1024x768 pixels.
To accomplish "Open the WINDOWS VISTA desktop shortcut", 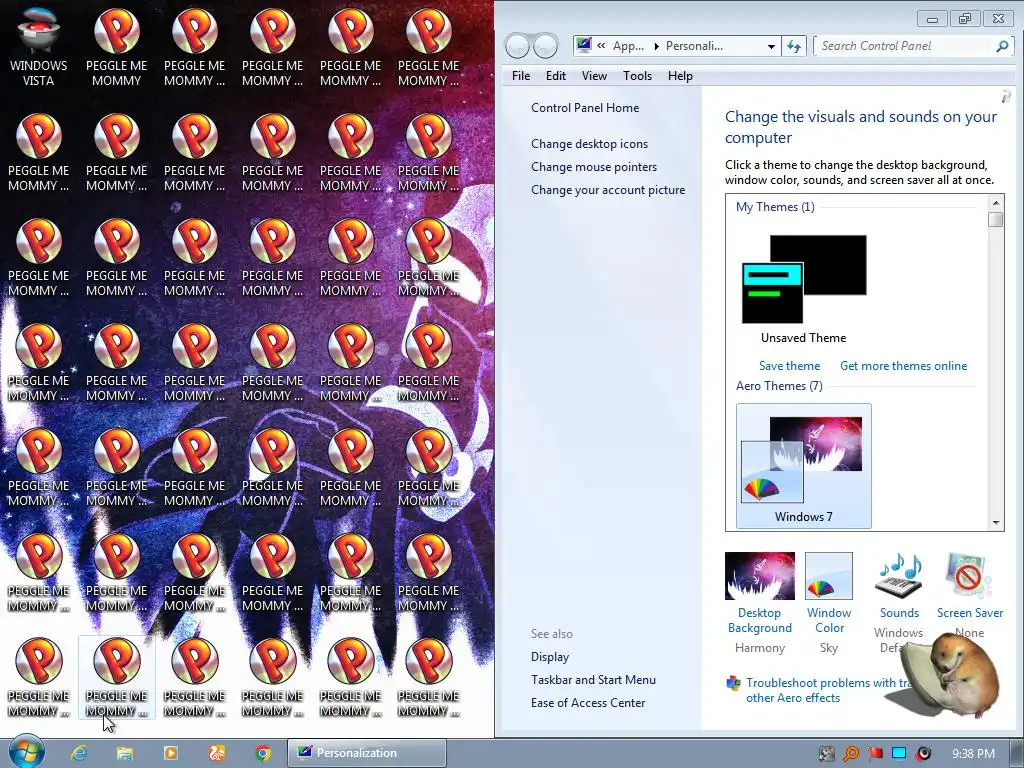I will [39, 47].
